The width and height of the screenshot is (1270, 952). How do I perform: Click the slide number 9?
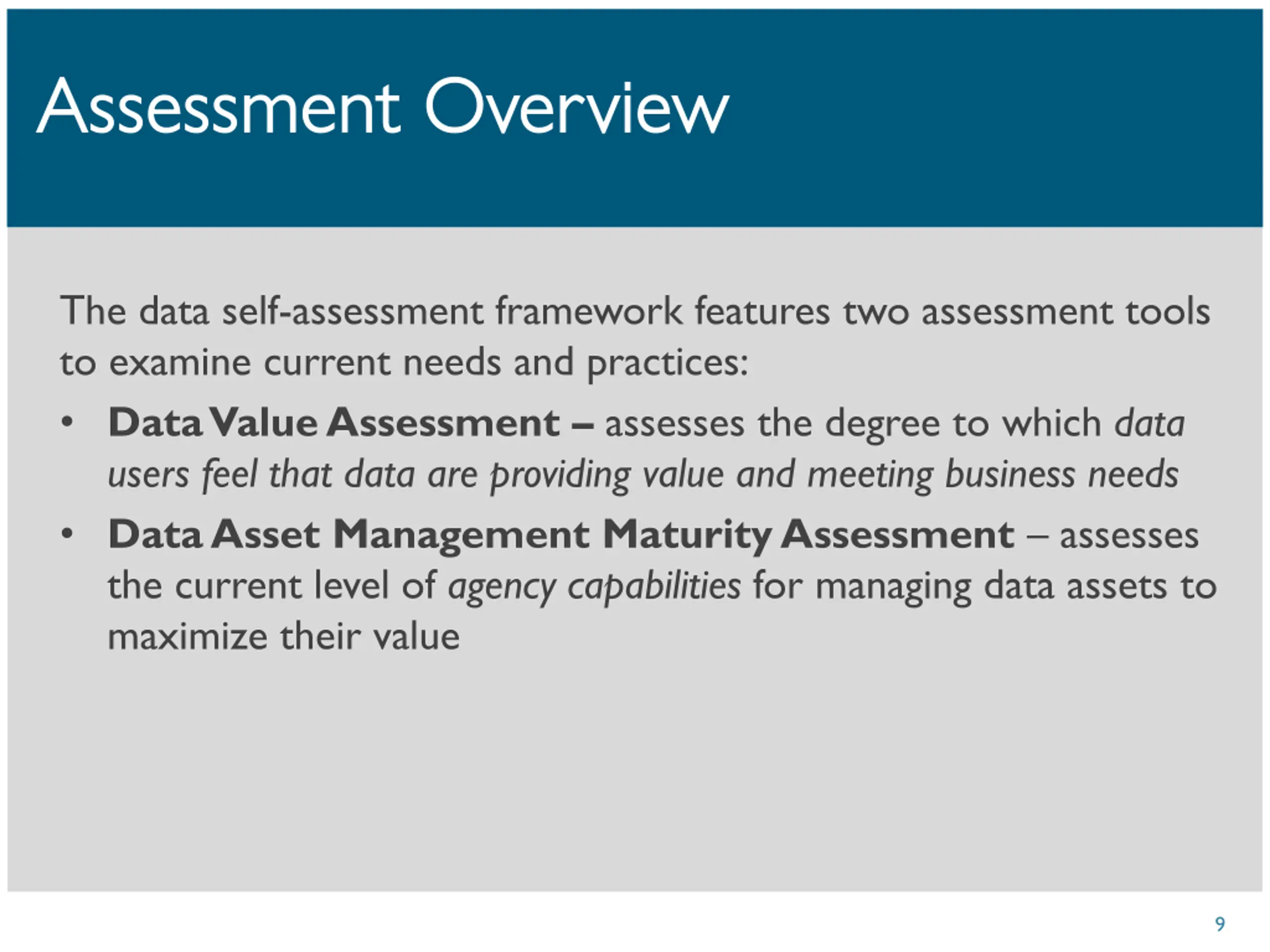click(1220, 924)
